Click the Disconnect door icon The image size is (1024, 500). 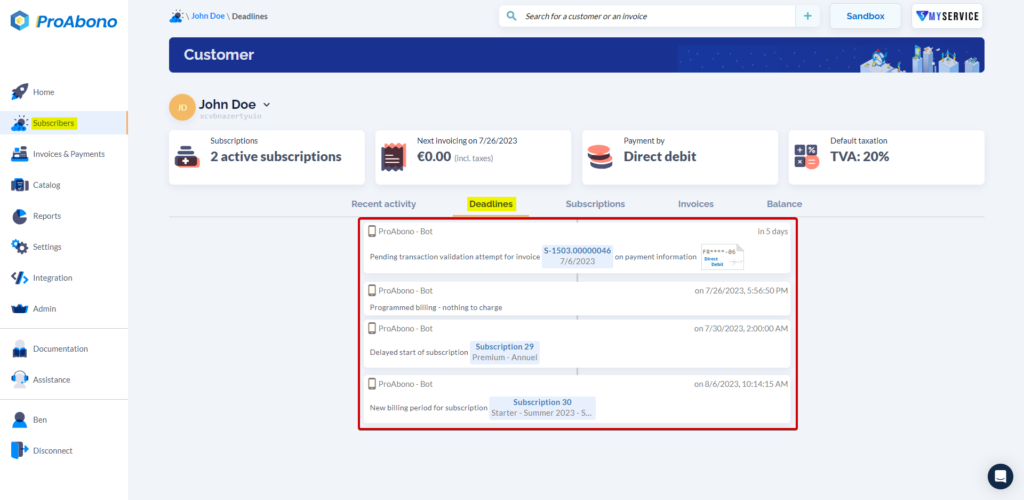(20, 450)
